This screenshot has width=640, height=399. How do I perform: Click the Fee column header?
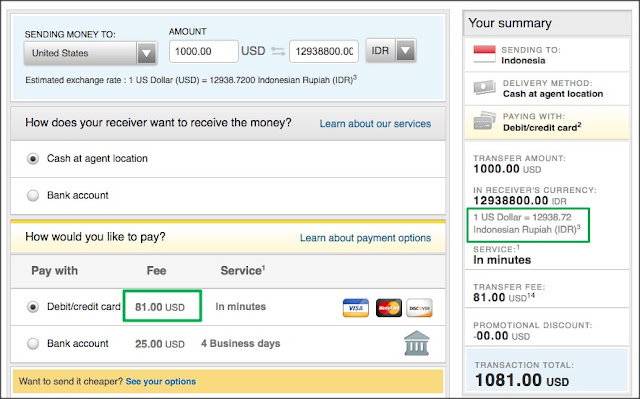156,271
